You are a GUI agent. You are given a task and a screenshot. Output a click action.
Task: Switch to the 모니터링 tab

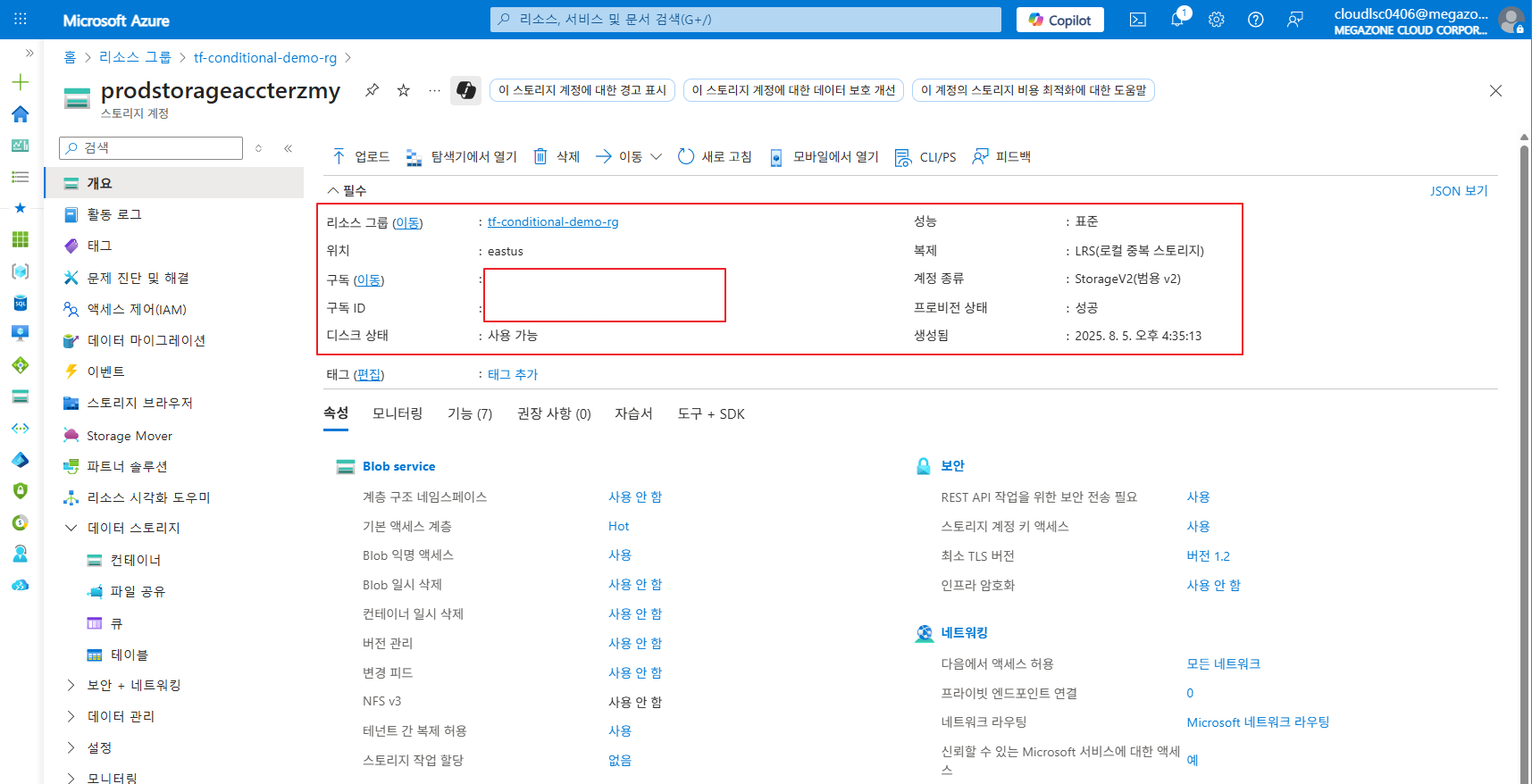pos(398,413)
